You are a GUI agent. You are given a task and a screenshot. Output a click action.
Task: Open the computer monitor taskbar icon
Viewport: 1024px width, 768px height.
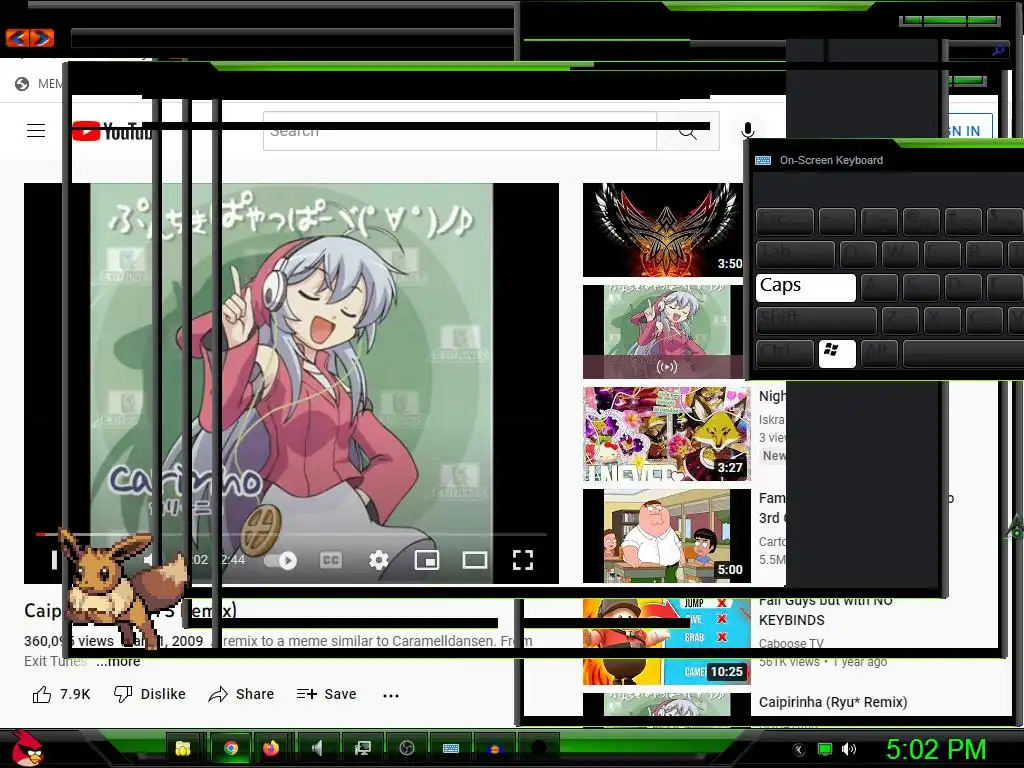362,748
